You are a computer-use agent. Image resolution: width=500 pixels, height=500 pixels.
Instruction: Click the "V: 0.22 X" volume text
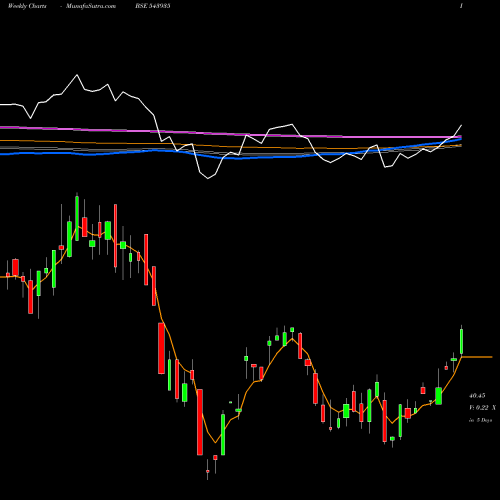(482, 408)
